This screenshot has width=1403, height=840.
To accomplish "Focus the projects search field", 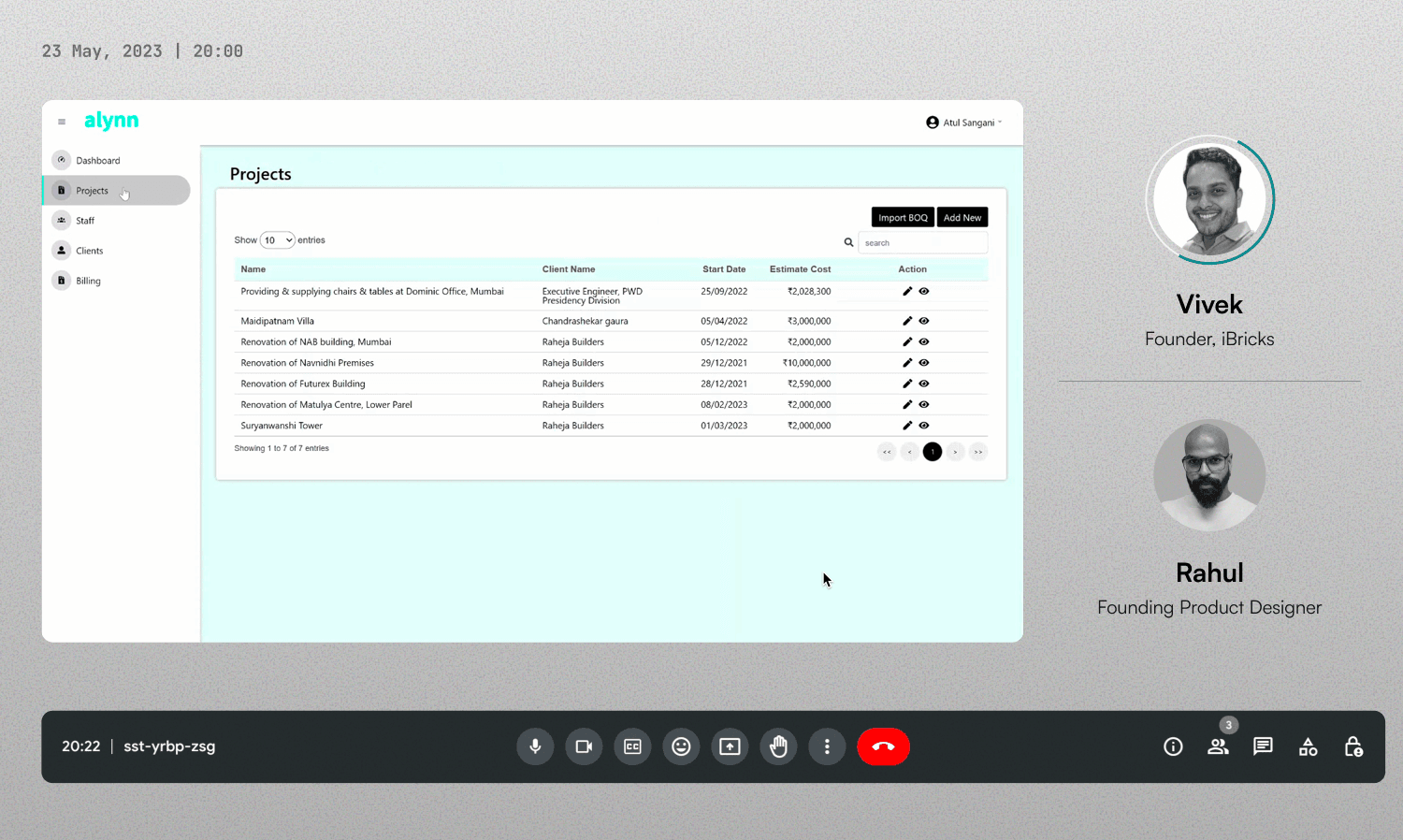I will [922, 242].
